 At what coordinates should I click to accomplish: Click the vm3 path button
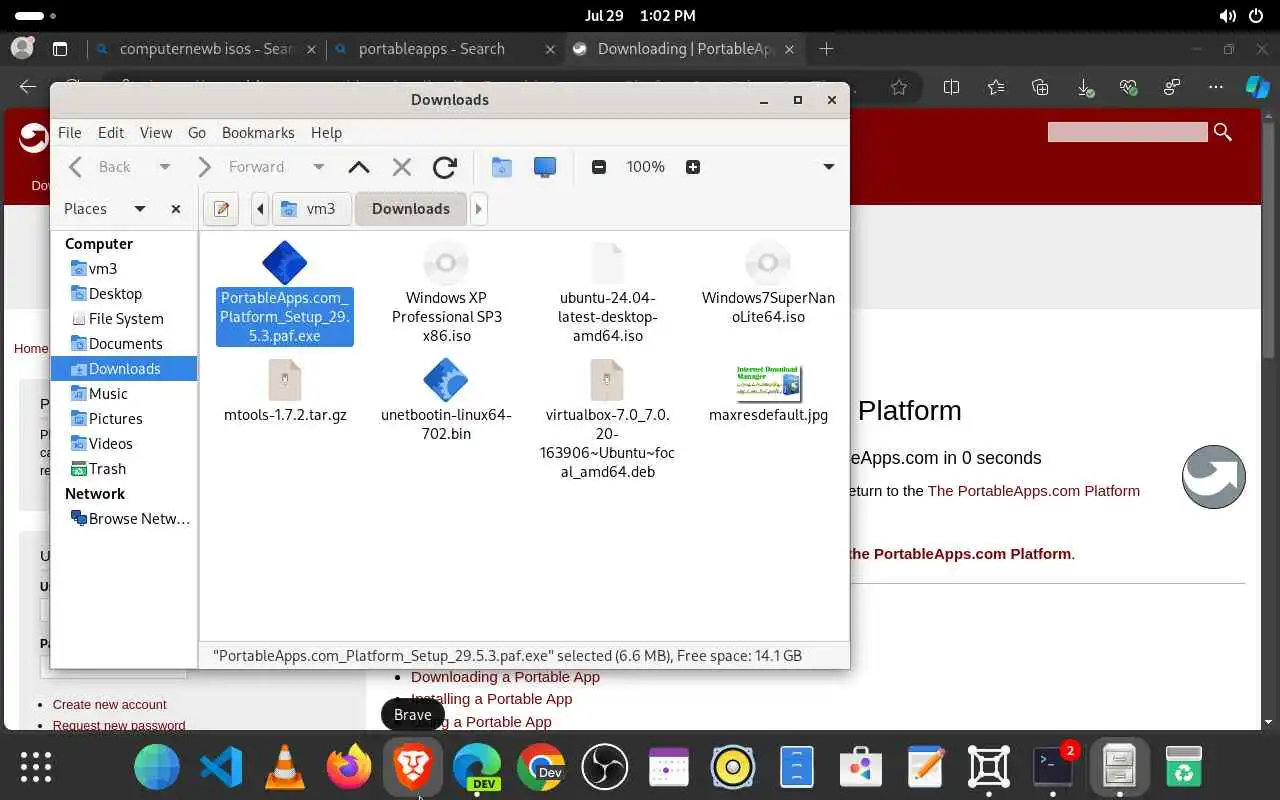click(311, 209)
